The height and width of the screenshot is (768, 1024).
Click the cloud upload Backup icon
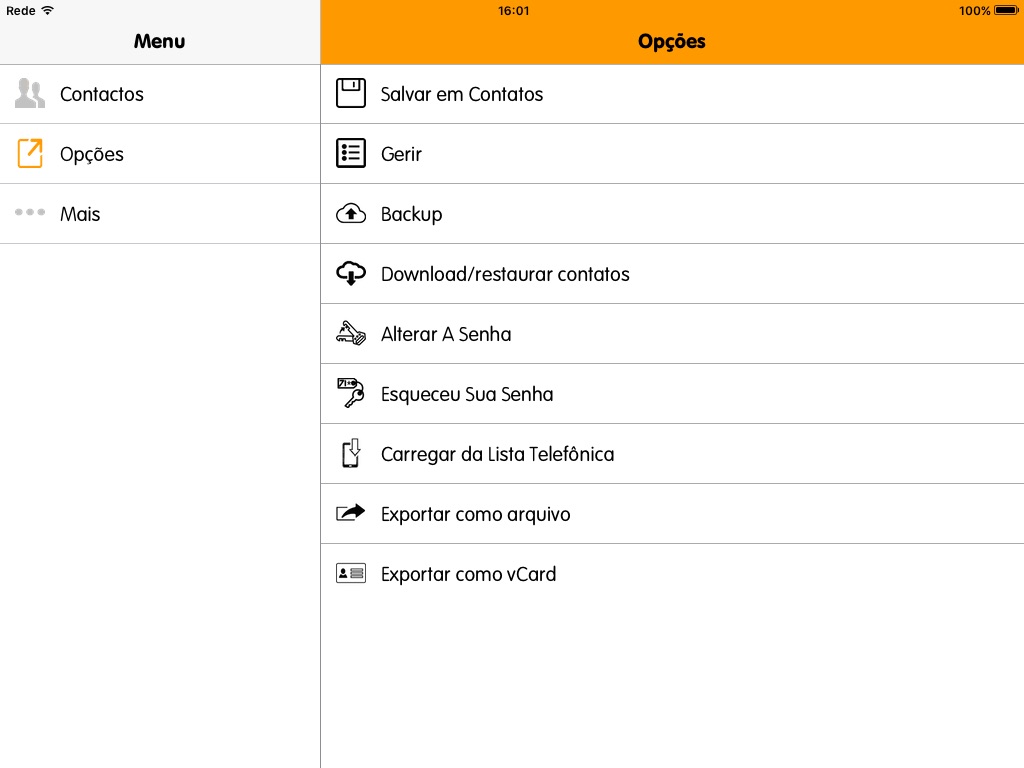coord(351,214)
